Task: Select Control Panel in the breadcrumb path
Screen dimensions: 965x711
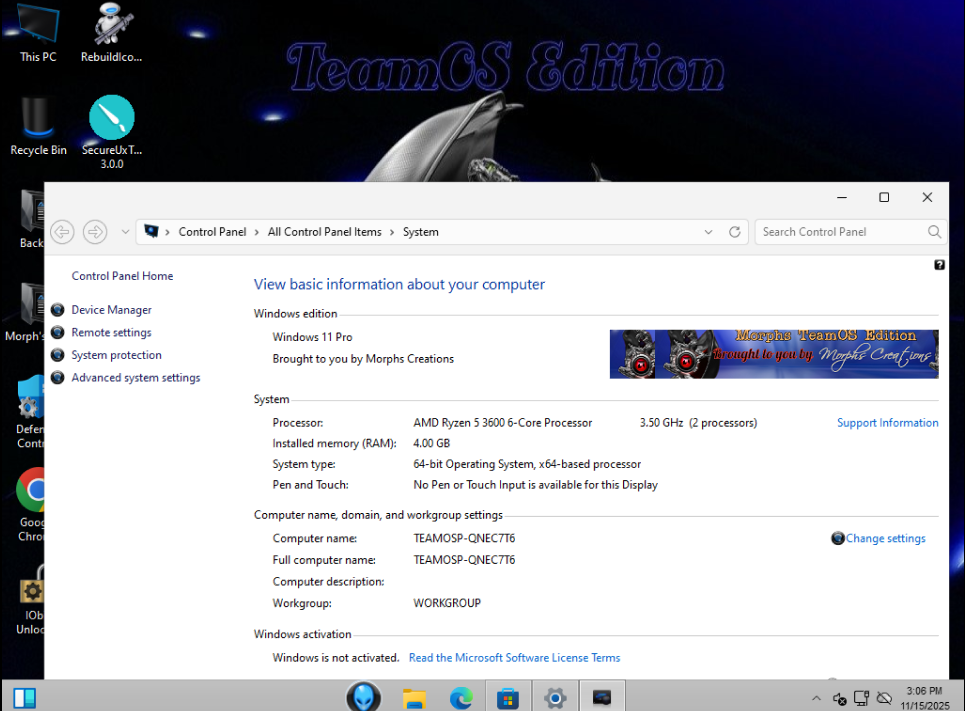Action: pos(212,232)
